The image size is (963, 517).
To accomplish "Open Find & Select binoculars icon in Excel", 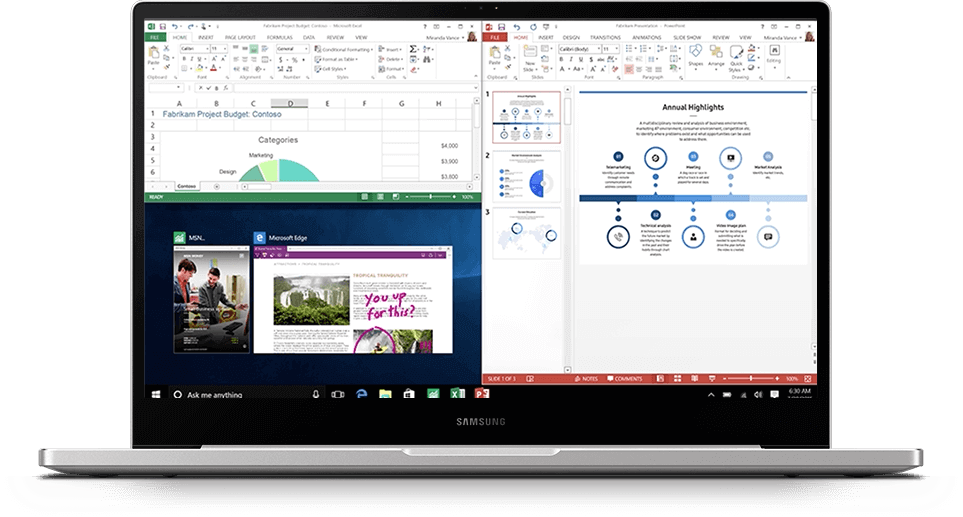I will click(426, 59).
